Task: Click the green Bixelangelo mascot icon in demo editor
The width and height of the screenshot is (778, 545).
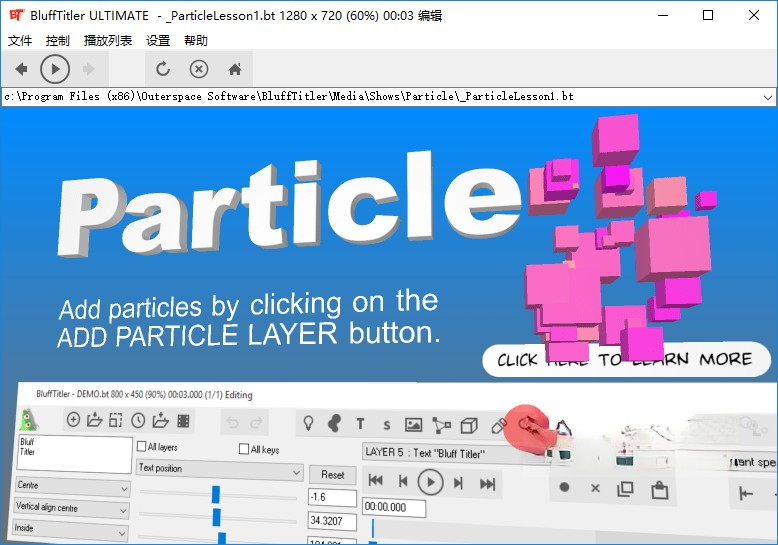Action: click(28, 419)
